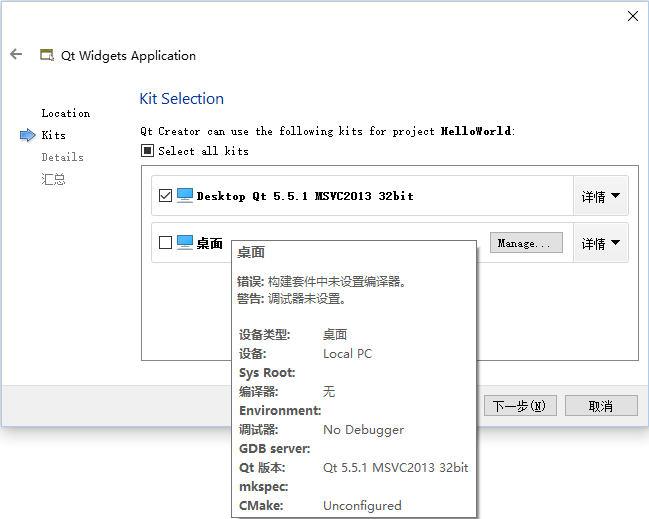Click the blue arrow beside Kits step
This screenshot has height=519, width=649.
(28, 135)
